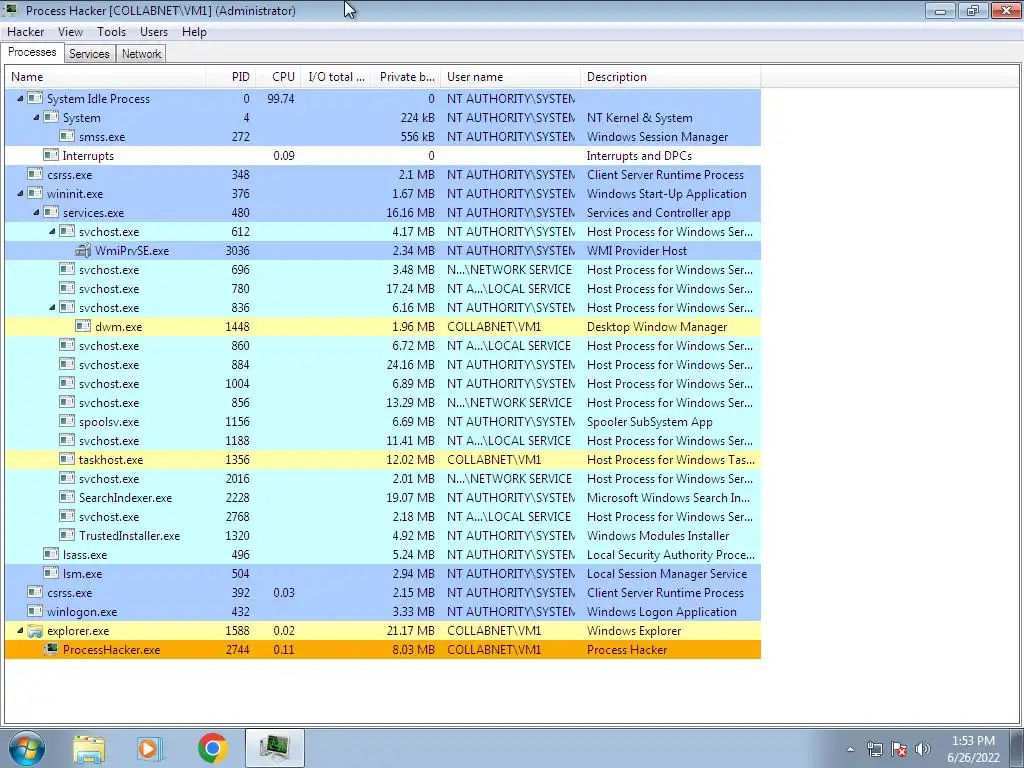Sort by the PID column header
Screen dimensions: 1024x768
point(231,76)
